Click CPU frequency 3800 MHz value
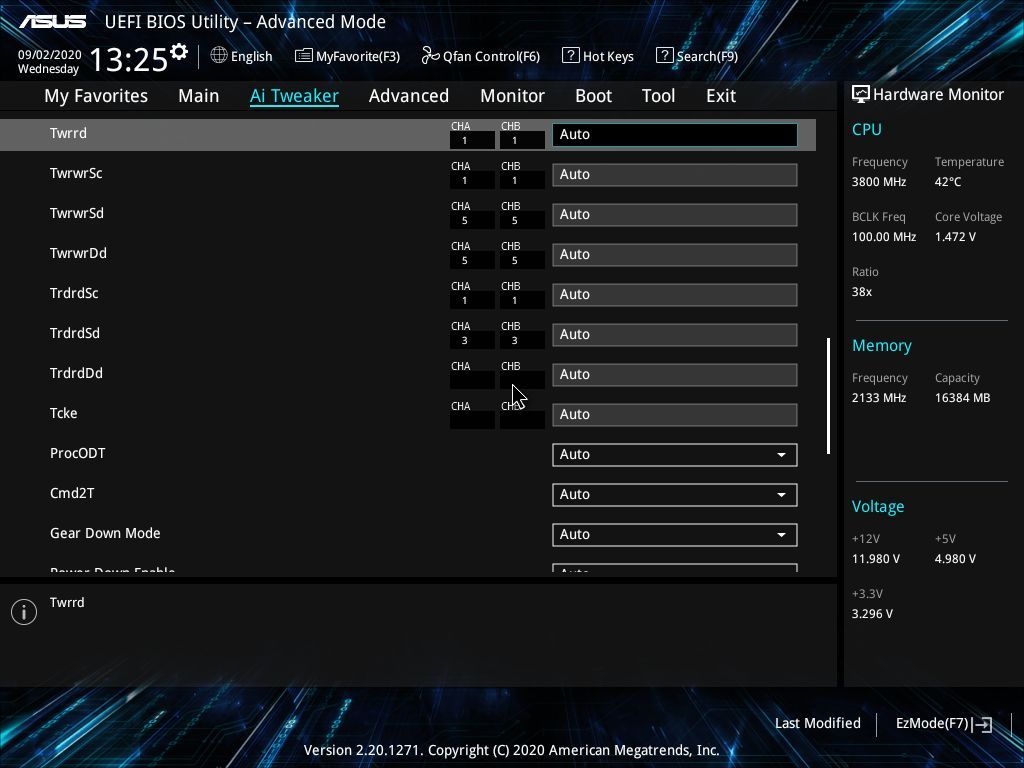 (878, 182)
